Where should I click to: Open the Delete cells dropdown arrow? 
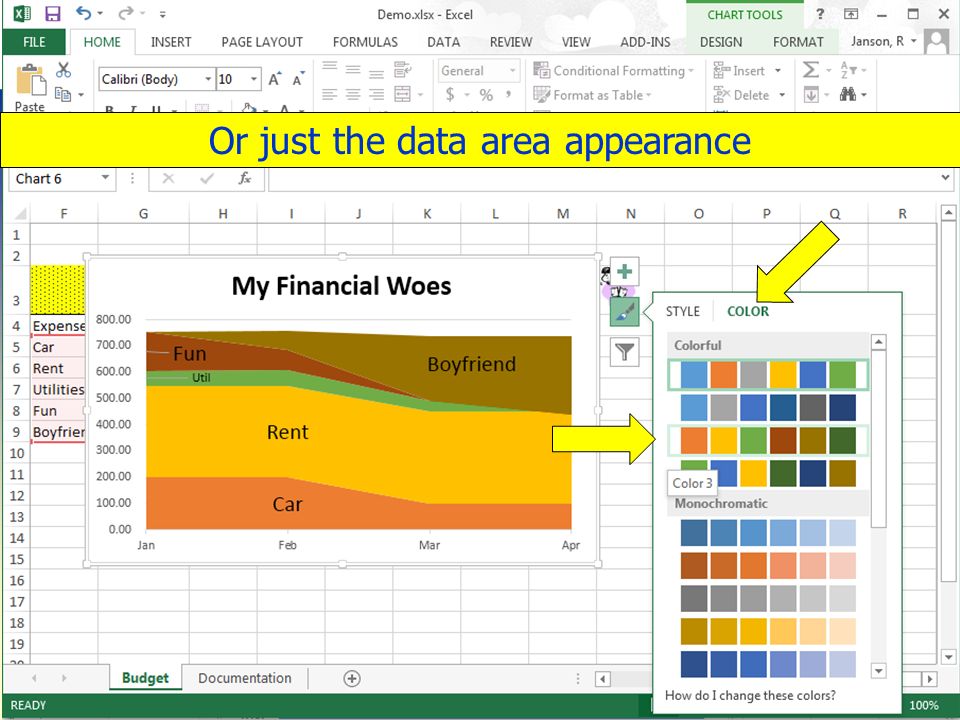(782, 95)
